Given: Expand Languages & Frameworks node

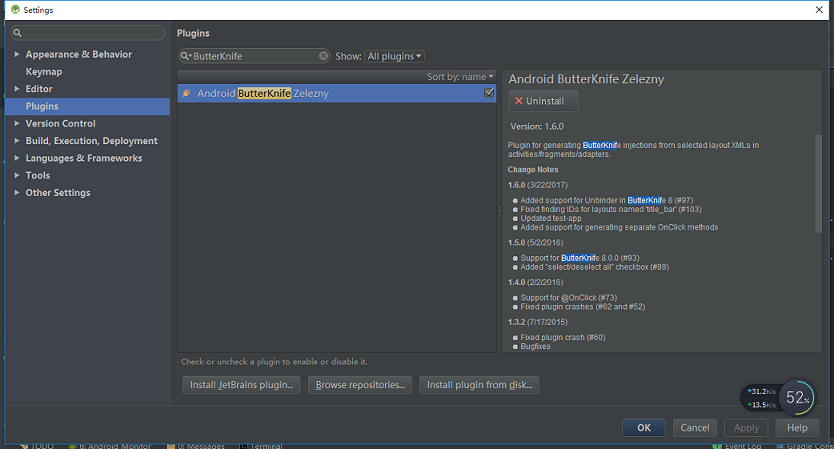Looking at the screenshot, I should (17, 158).
